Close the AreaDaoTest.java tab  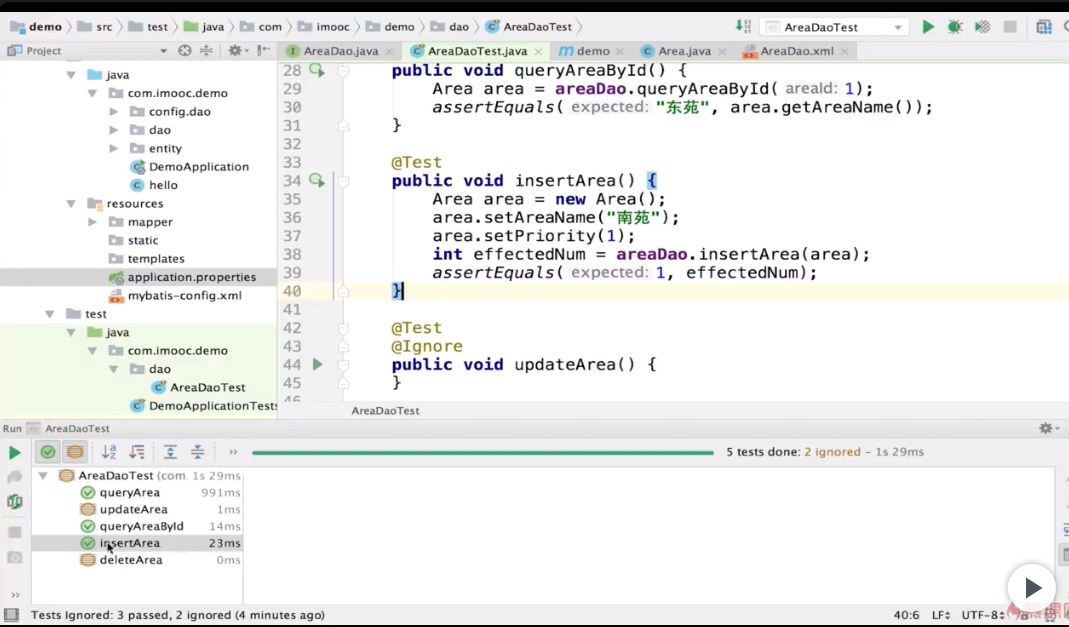(539, 51)
